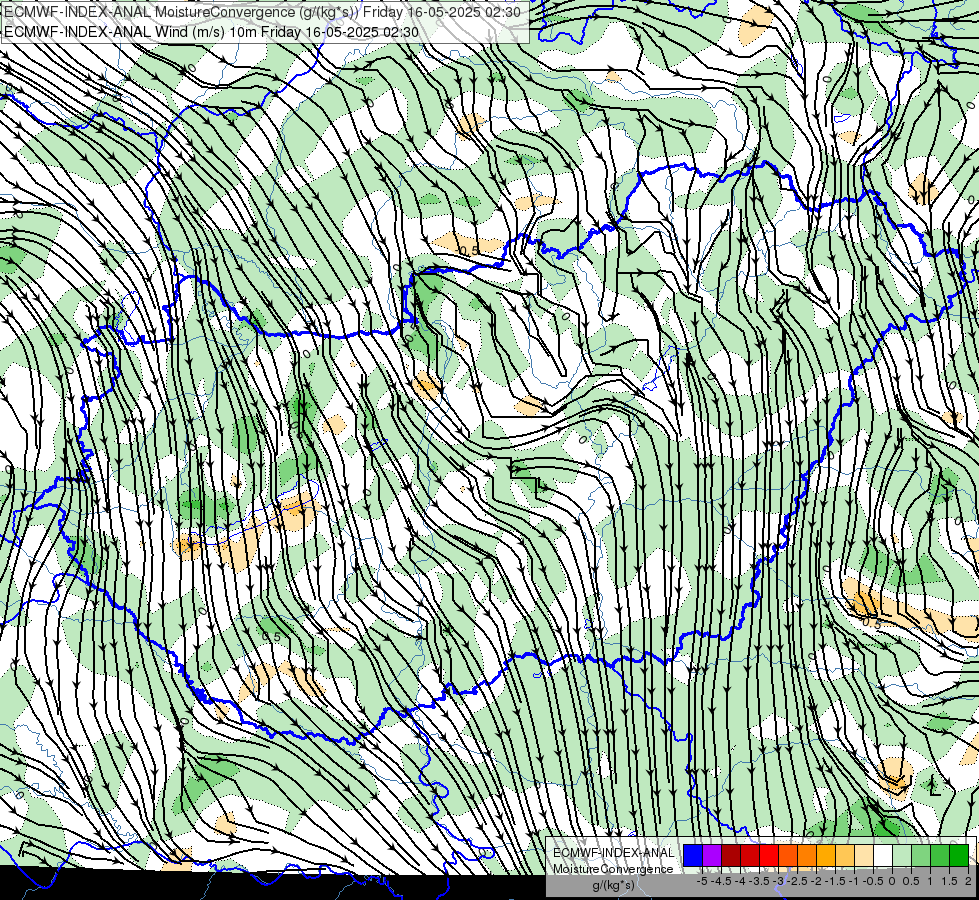
Task: Click the blue legend swatch below -5
Action: pos(693,855)
